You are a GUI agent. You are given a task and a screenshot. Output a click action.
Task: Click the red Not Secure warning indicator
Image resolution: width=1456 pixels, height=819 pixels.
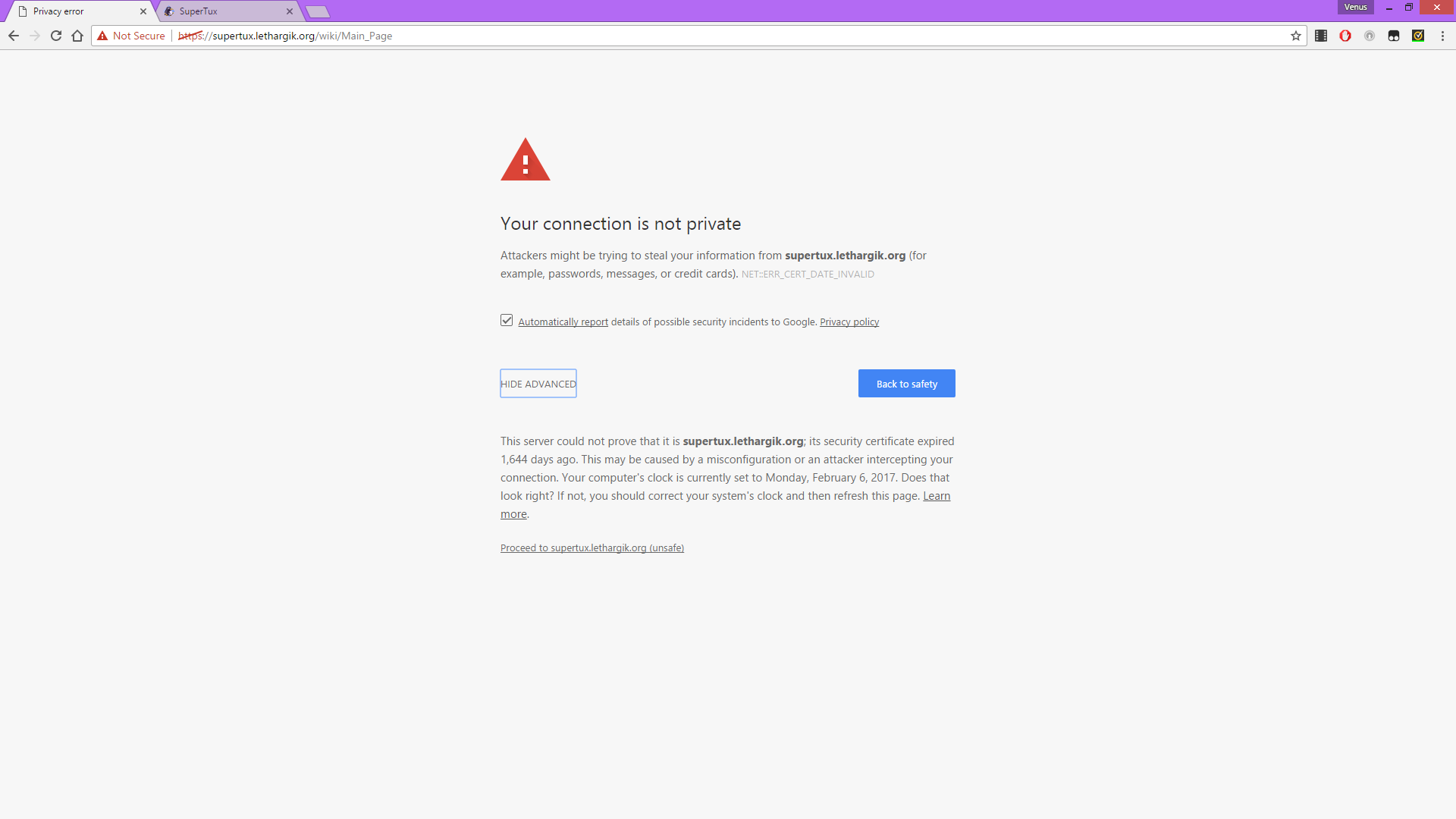click(x=131, y=36)
